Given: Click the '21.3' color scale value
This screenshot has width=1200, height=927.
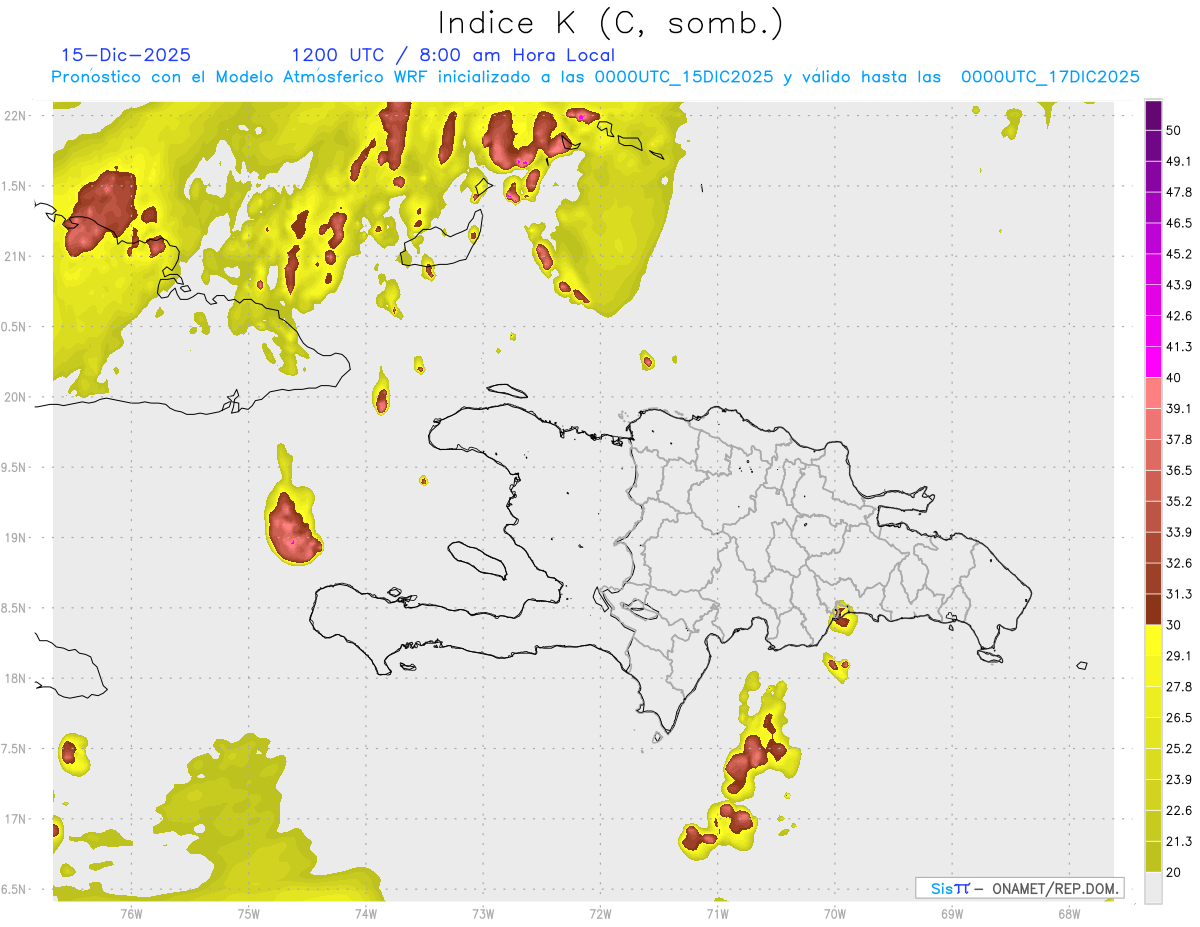Looking at the screenshot, I should [1179, 841].
